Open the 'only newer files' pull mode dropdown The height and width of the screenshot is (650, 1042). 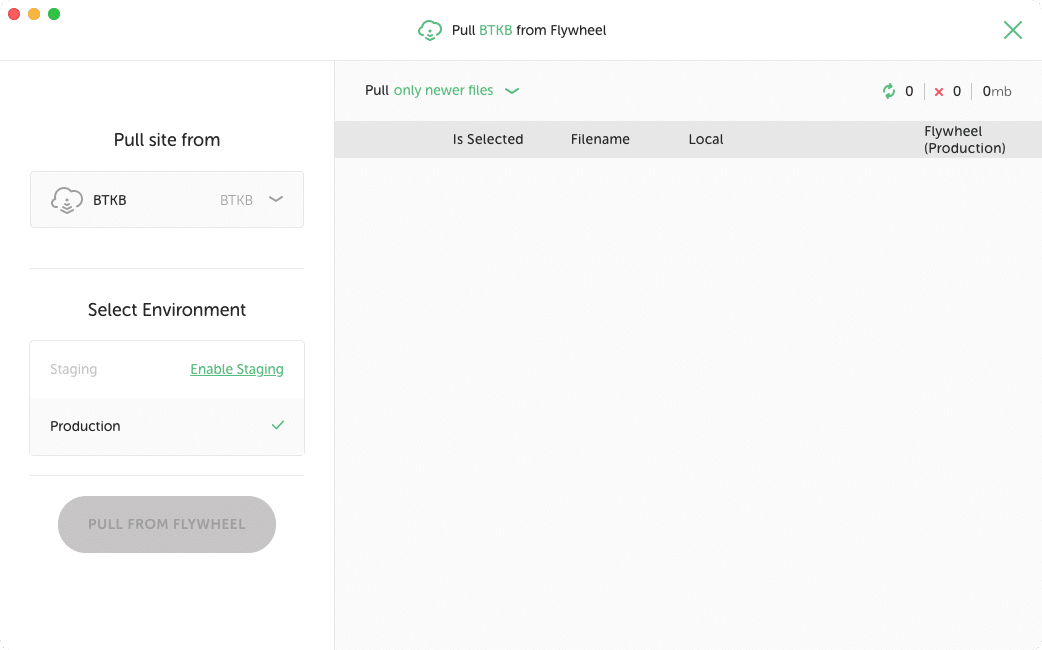click(x=443, y=90)
